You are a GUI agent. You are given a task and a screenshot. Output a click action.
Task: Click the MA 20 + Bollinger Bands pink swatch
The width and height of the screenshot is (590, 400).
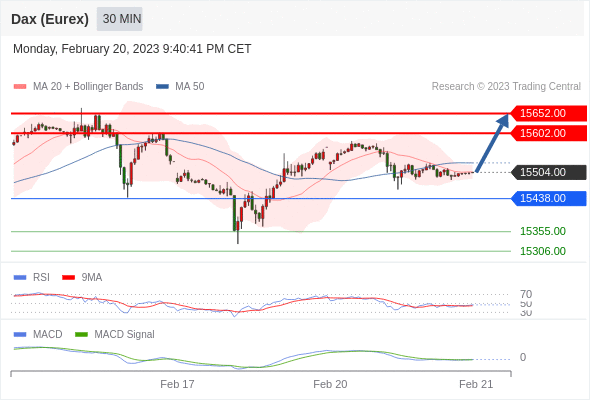[x=20, y=87]
